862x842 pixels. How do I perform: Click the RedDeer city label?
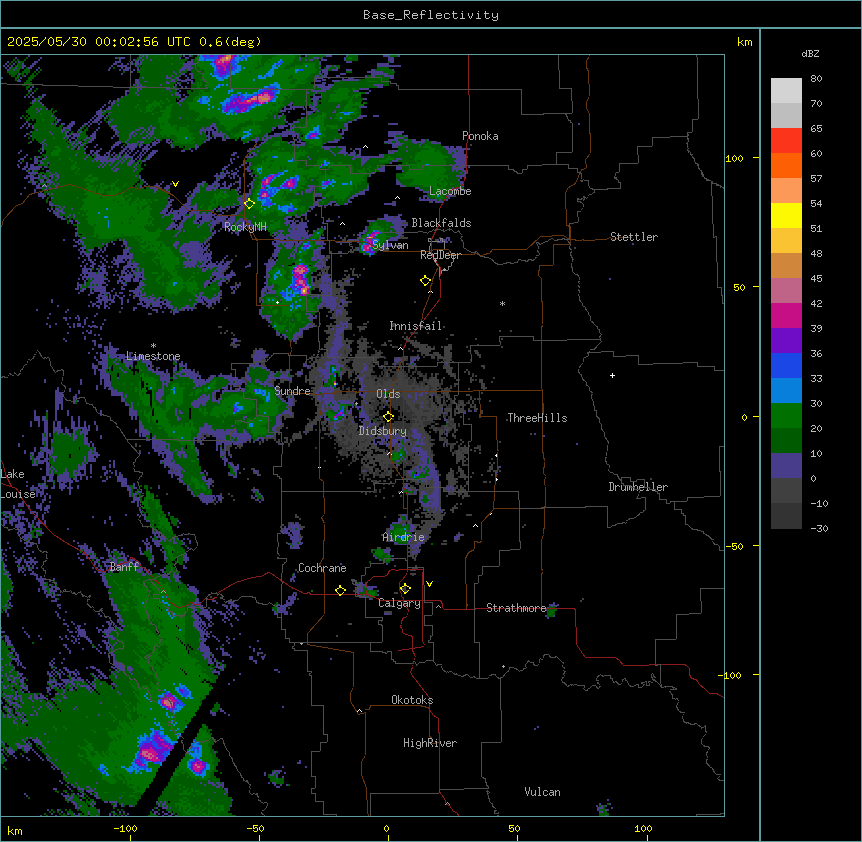tap(440, 255)
